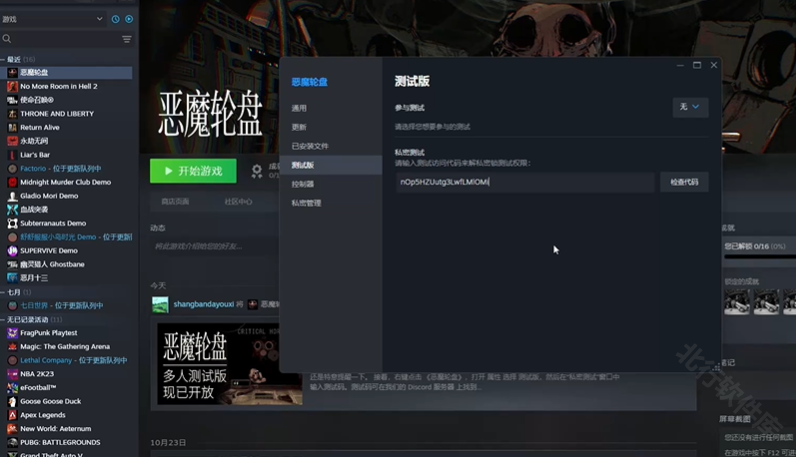
Task: Click THRONE AND LIBERTY game icon
Action: click(12, 114)
